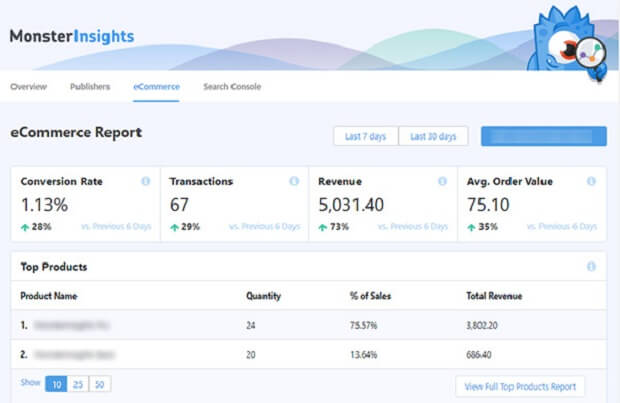Click the MonsterInsights logo
The height and width of the screenshot is (403, 620).
(72, 36)
